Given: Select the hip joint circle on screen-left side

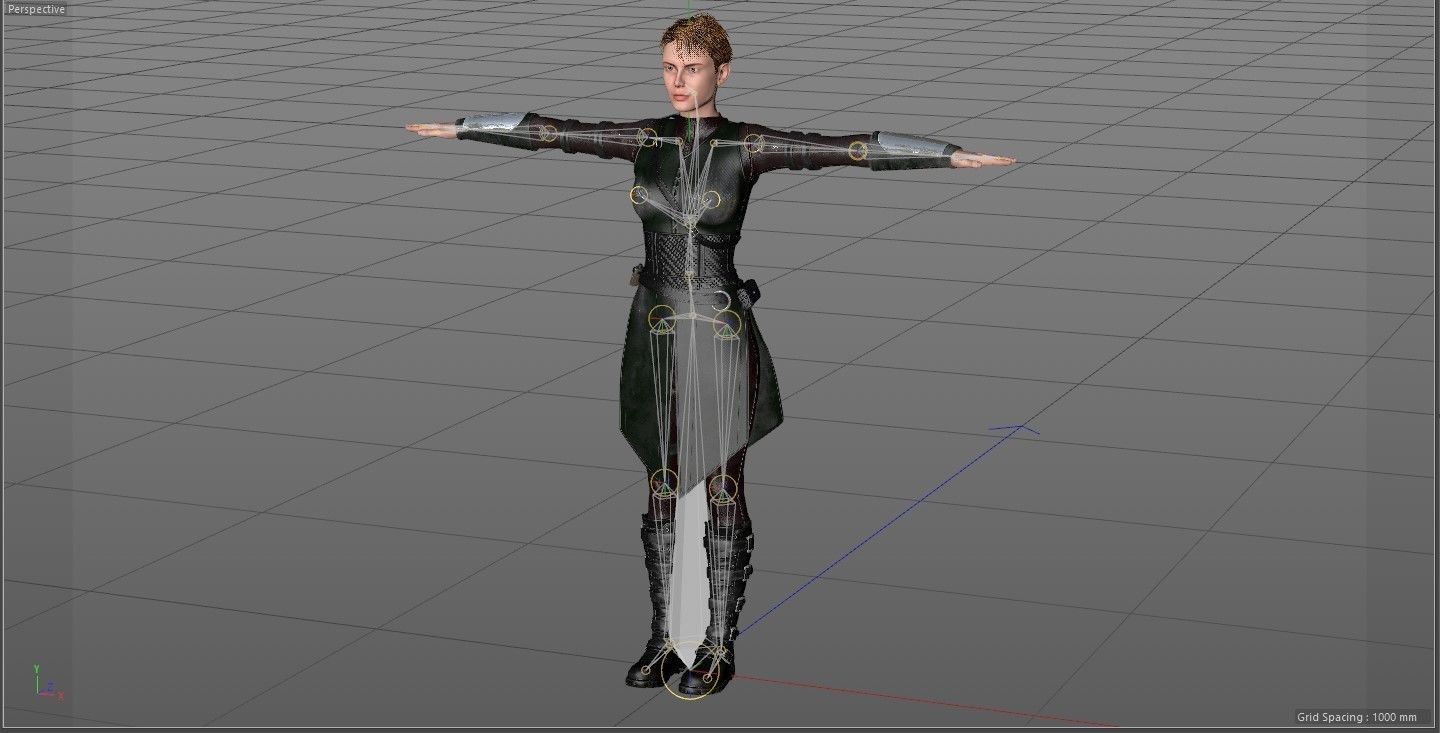Looking at the screenshot, I should click(663, 320).
